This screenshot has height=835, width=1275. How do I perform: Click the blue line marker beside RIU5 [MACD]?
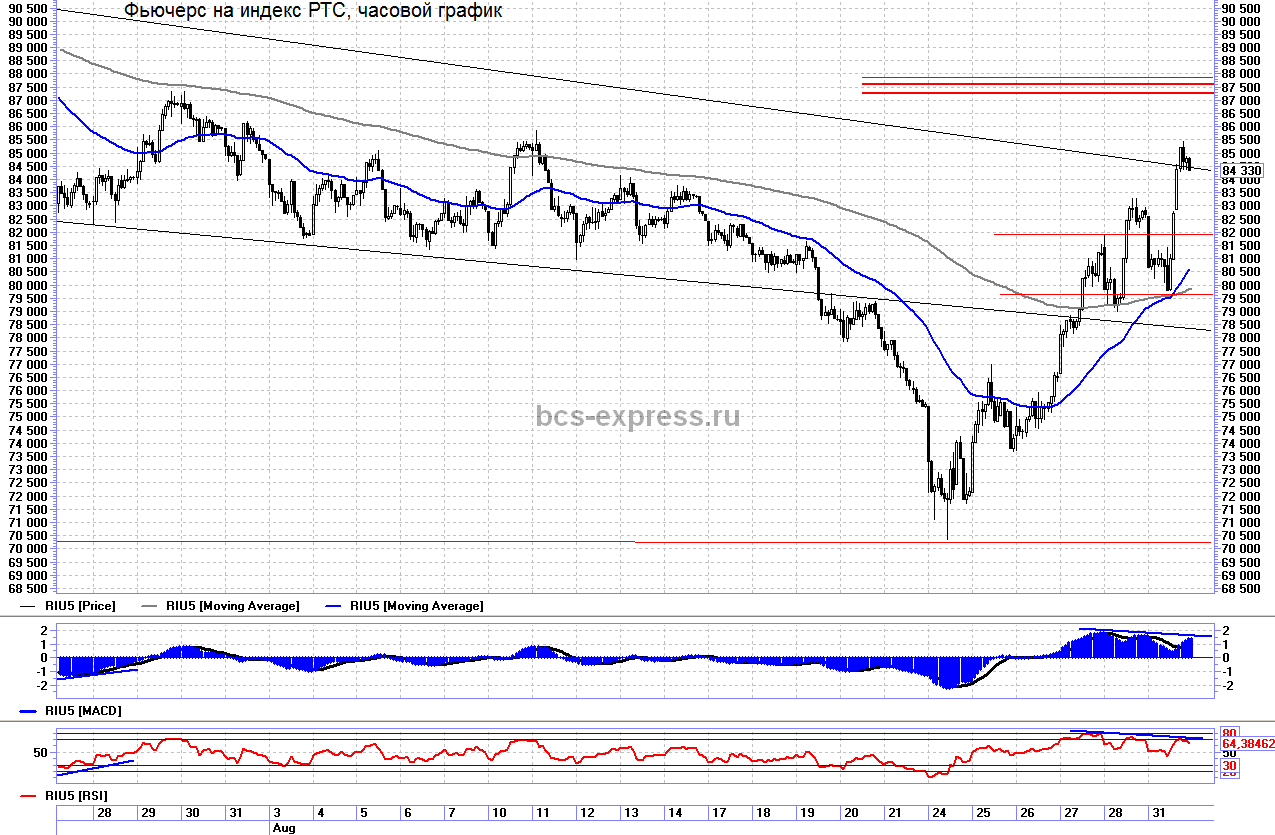pos(29,710)
